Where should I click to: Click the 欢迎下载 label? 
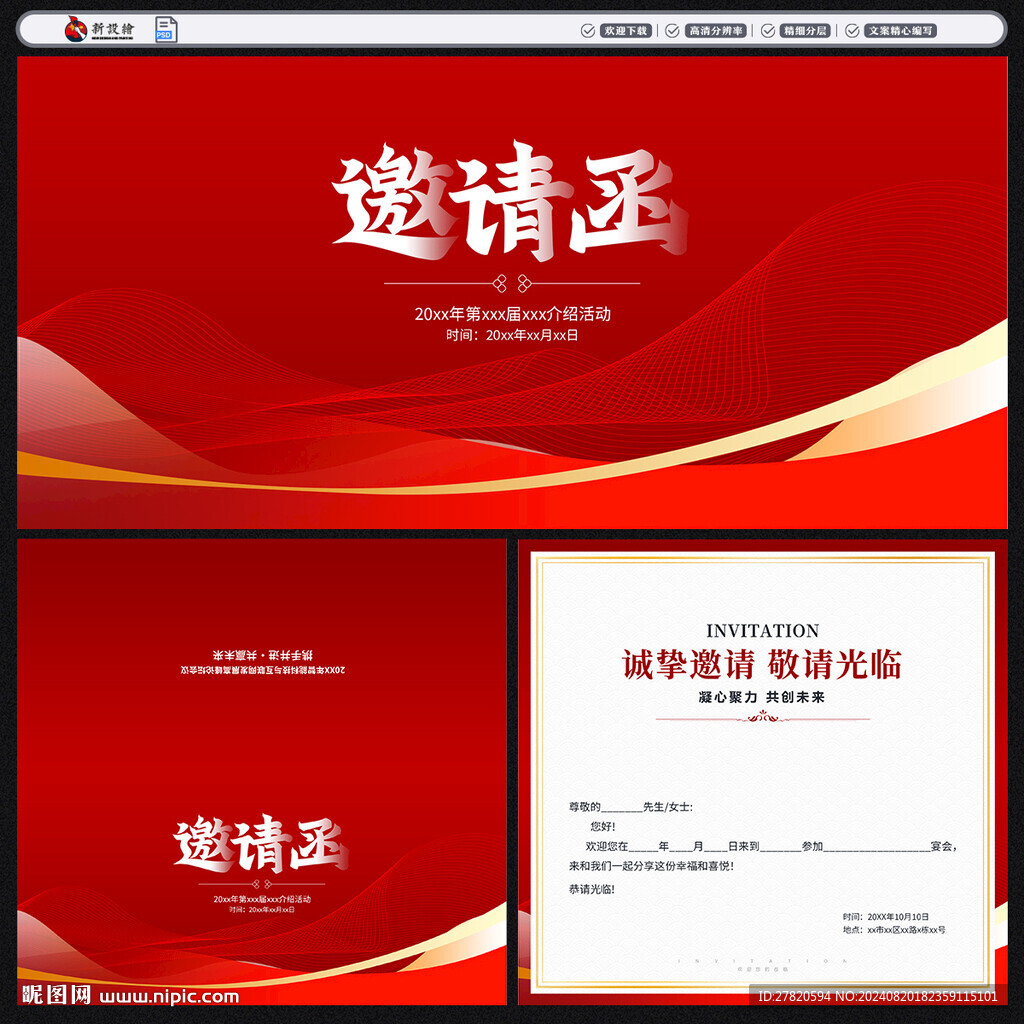click(x=626, y=31)
